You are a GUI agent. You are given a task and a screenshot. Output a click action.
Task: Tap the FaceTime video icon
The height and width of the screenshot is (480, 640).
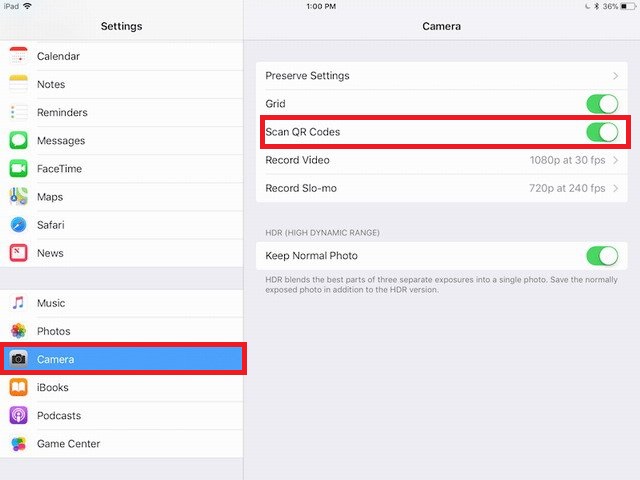(x=19, y=169)
